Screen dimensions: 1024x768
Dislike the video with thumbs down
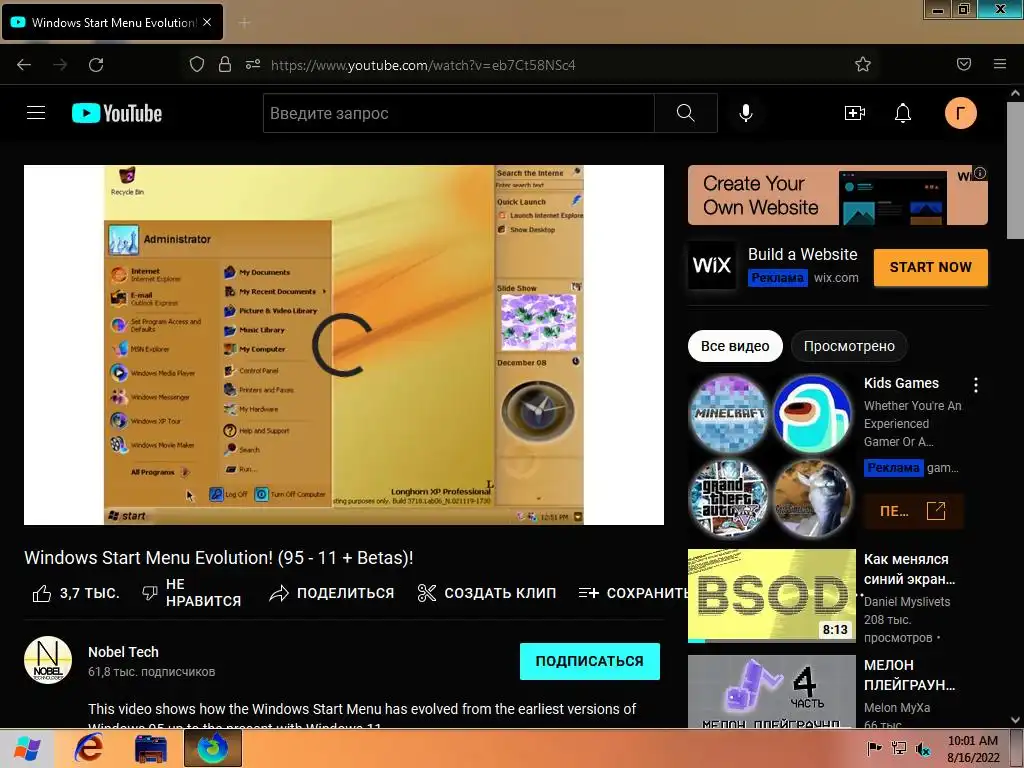(191, 593)
